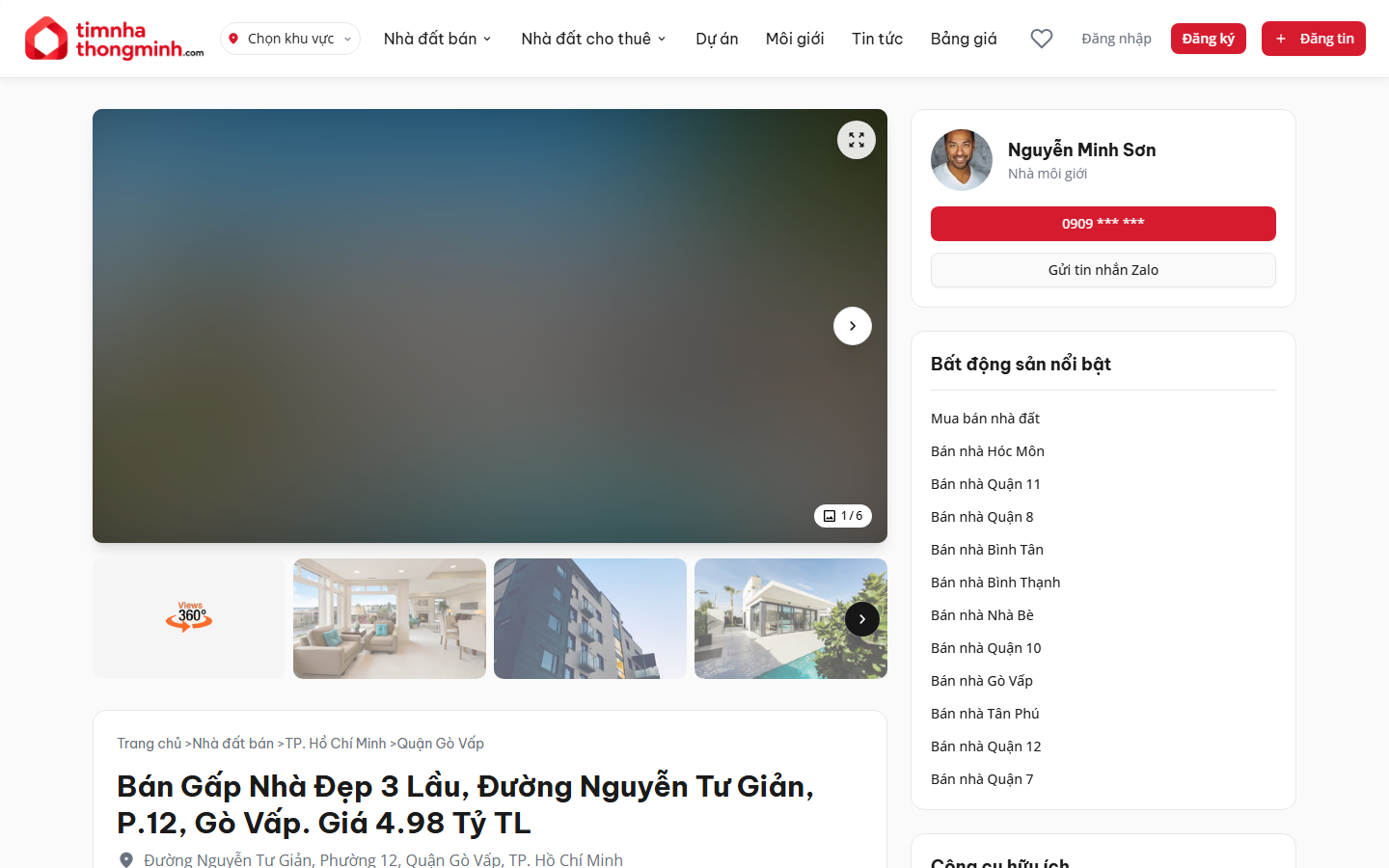Open Bán nhà Quận 7 link
The height and width of the screenshot is (868, 1389).
tap(982, 779)
